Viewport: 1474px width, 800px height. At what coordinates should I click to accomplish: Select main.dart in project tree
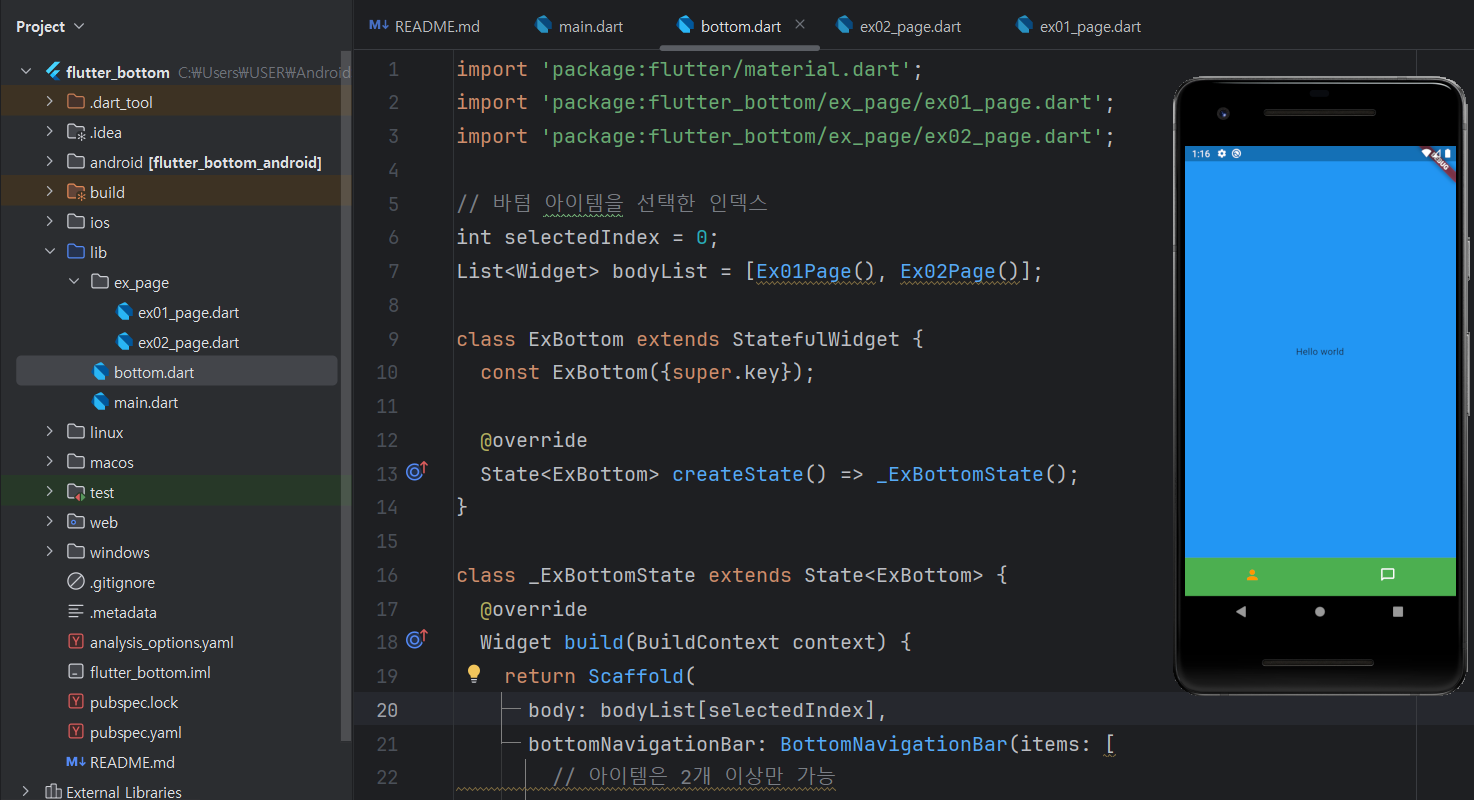[x=146, y=402]
